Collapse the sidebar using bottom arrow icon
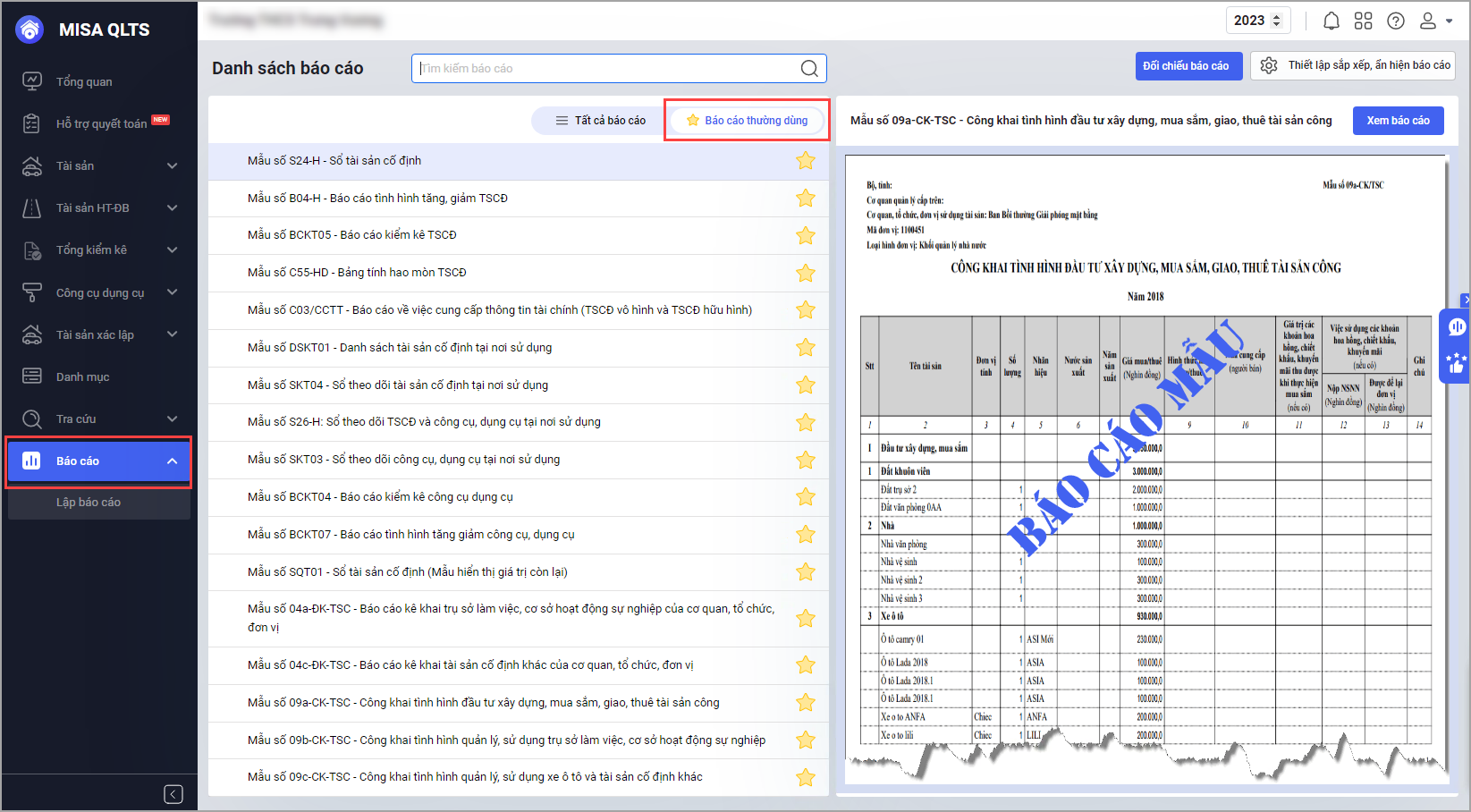 [173, 794]
